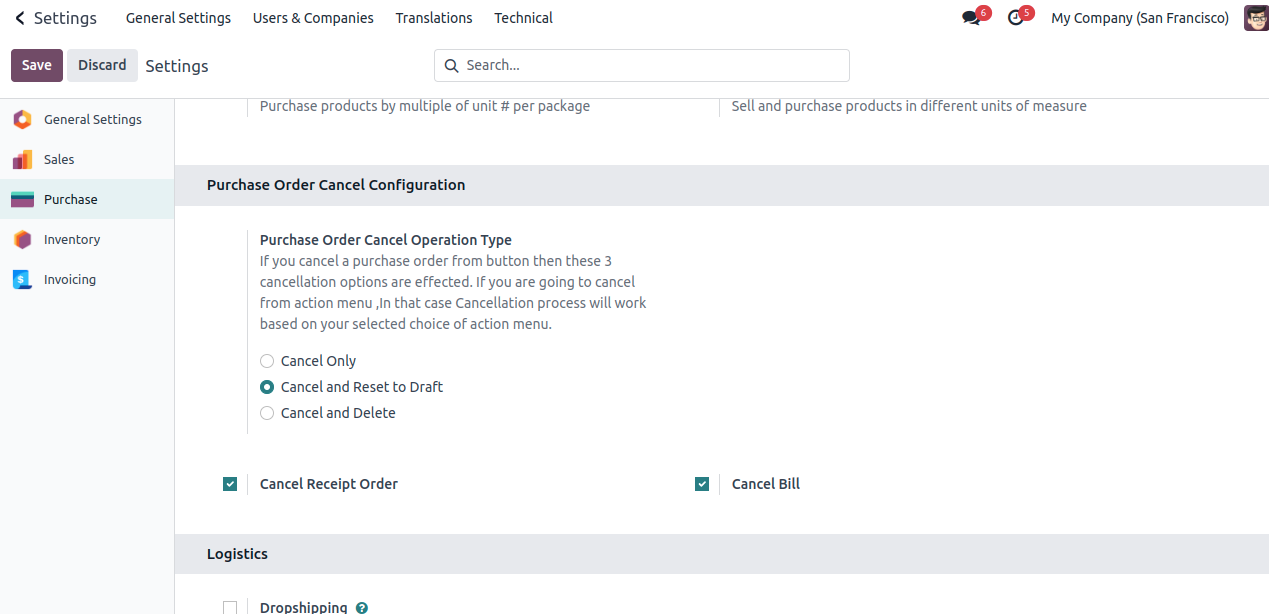
Task: Click the Dropshipping help question mark icon
Action: pyautogui.click(x=362, y=607)
